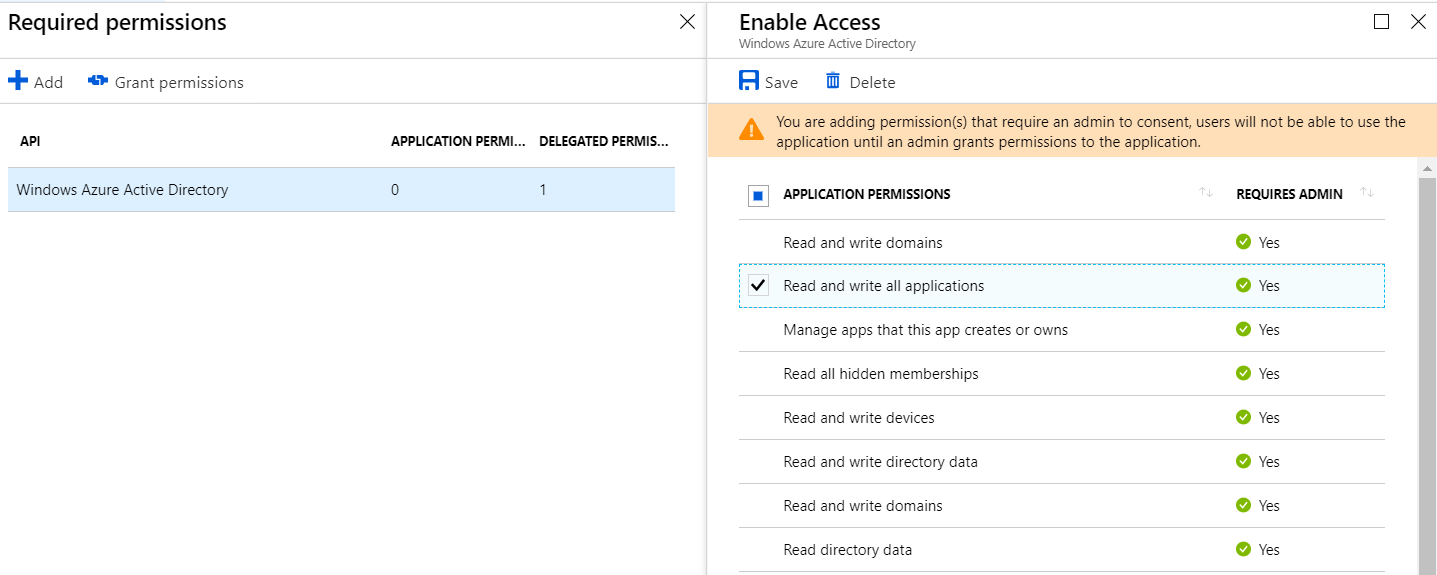Close the Required permissions panel
Screen dimensions: 1437x575
(687, 22)
